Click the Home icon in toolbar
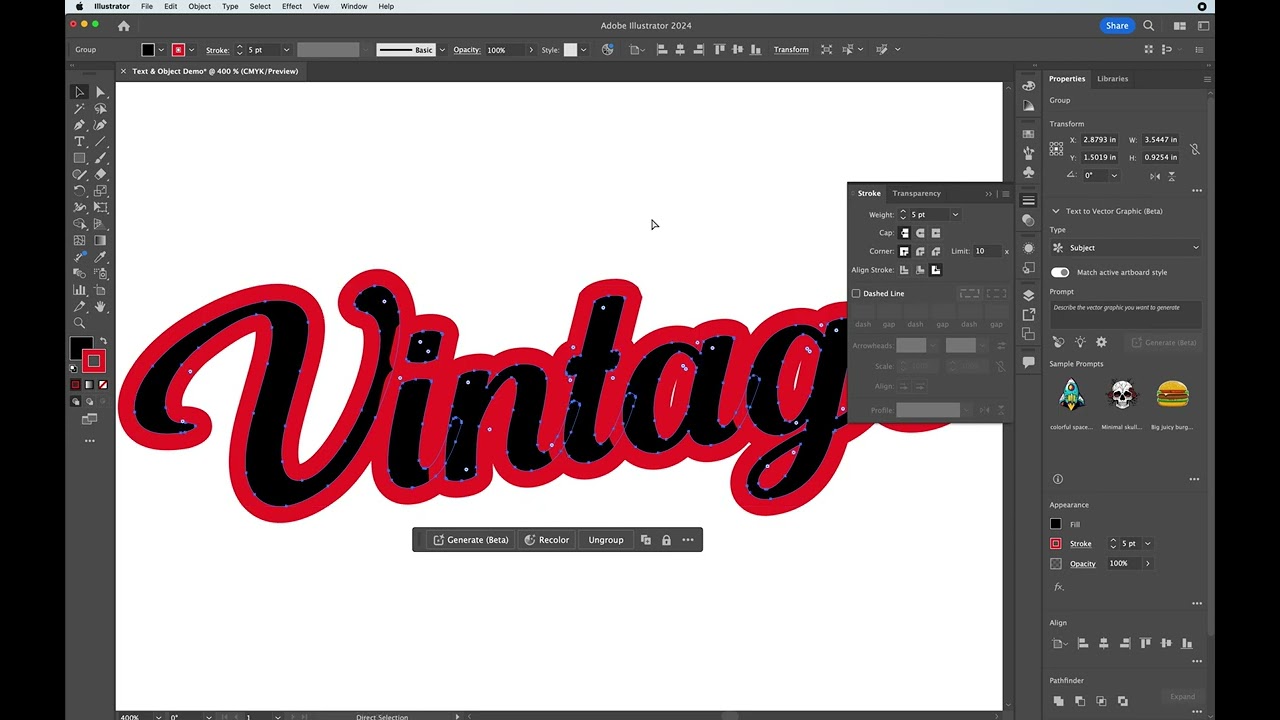The image size is (1280, 720). [x=124, y=26]
